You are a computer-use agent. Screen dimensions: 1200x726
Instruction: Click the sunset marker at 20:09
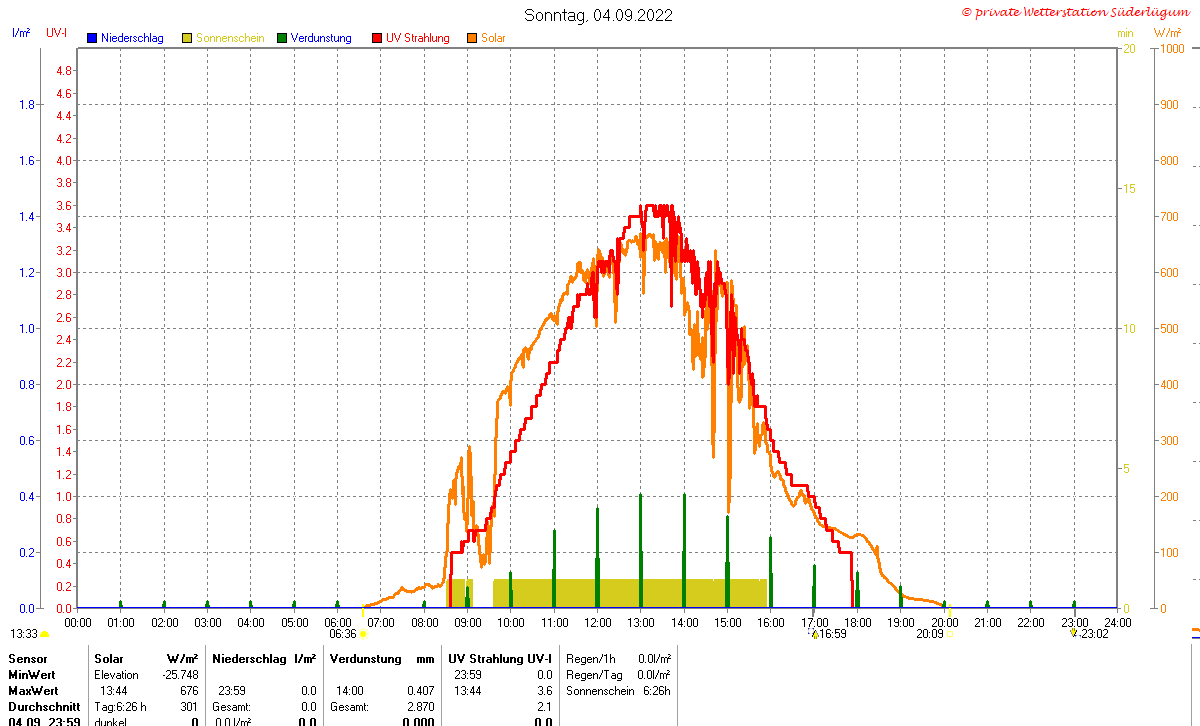click(950, 634)
